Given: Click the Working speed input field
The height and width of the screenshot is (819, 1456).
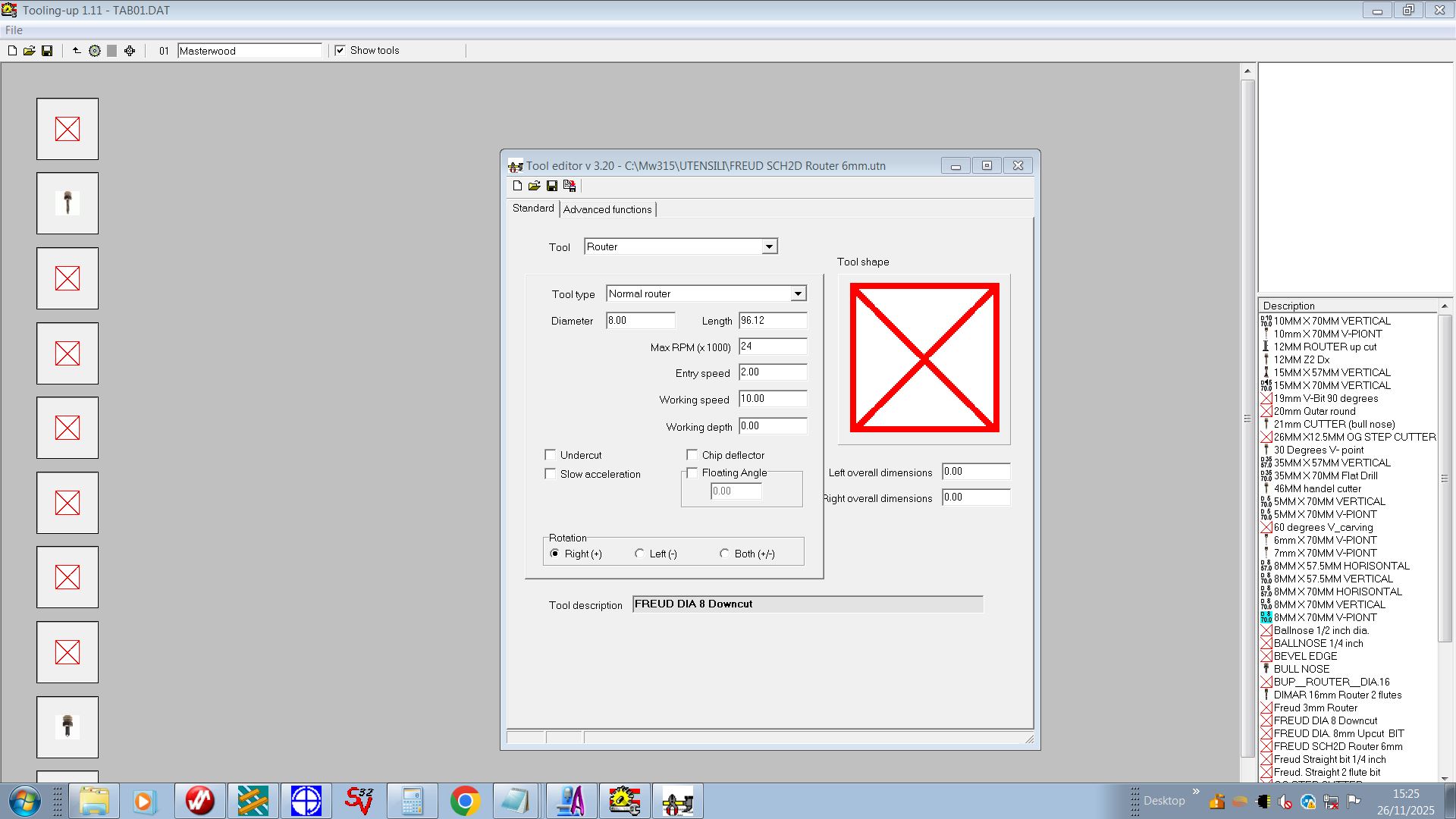Looking at the screenshot, I should click(772, 399).
